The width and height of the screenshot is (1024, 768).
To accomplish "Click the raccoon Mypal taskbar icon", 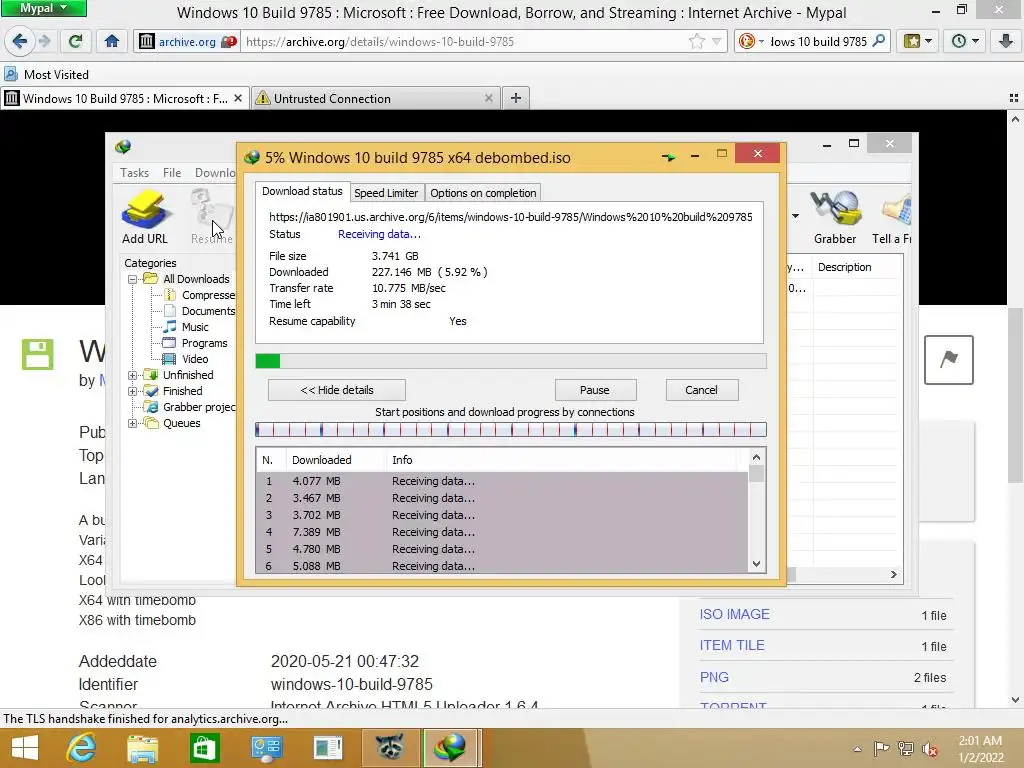I will click(389, 748).
